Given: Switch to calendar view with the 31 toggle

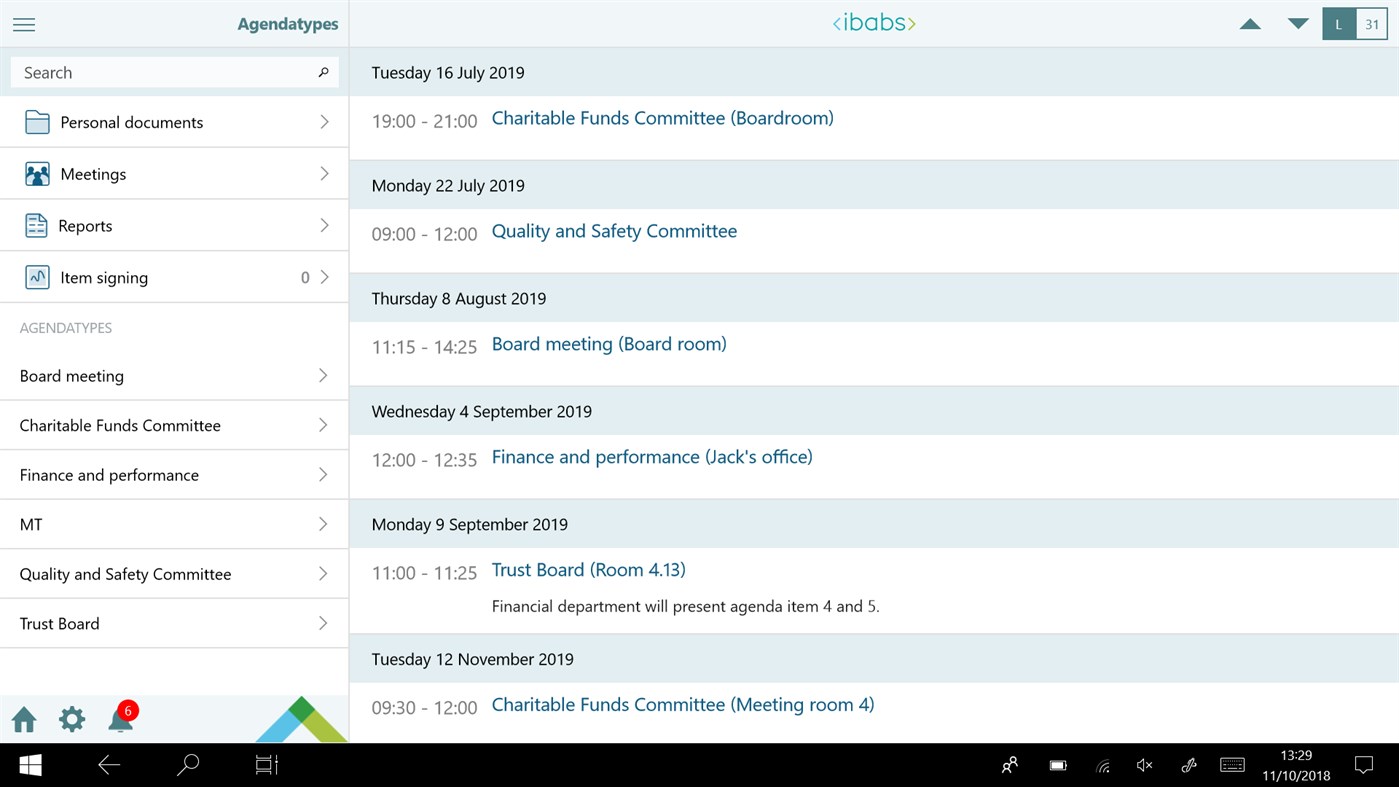Looking at the screenshot, I should click(x=1372, y=24).
